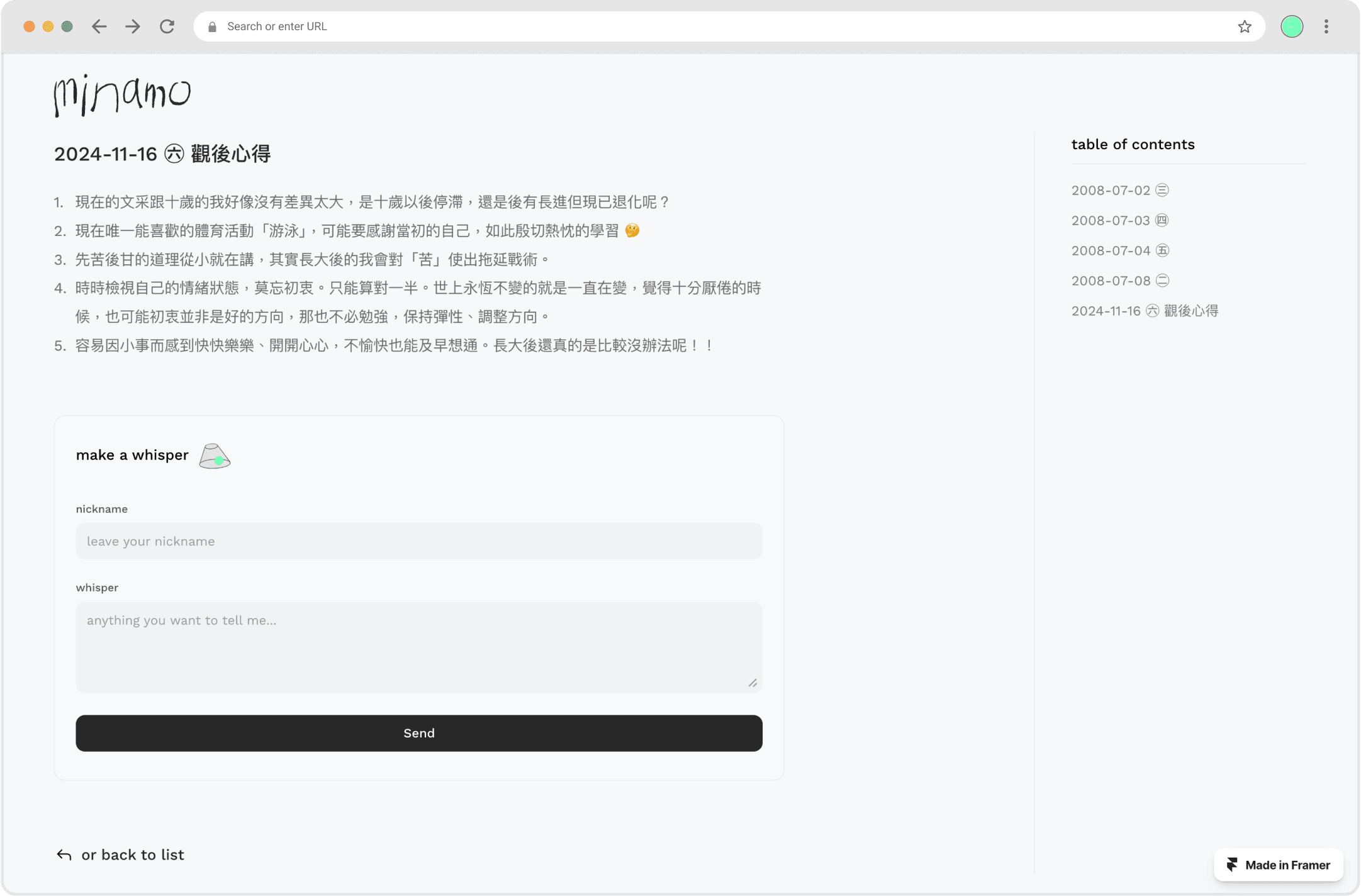Open the browser three-dot menu
1361x896 pixels.
(1326, 26)
